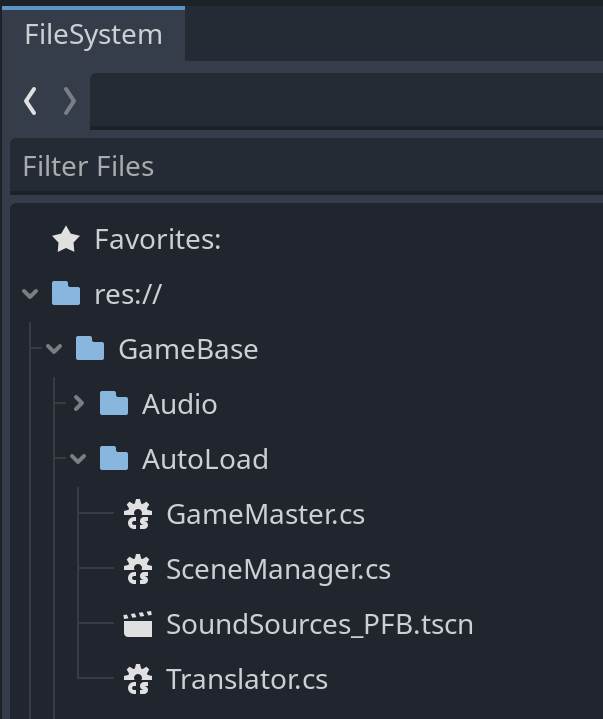
Task: Select the SoundSources_PFB.tscn file name
Action: coord(319,625)
